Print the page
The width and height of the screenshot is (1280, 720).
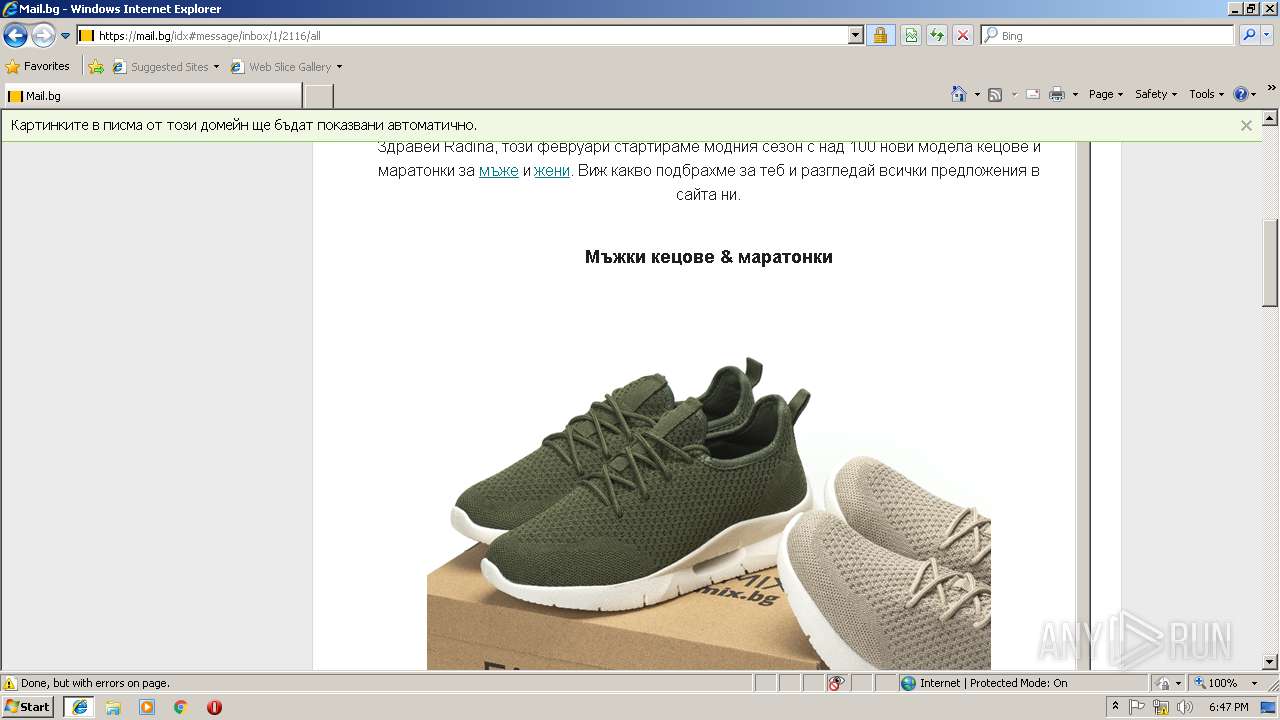1057,94
